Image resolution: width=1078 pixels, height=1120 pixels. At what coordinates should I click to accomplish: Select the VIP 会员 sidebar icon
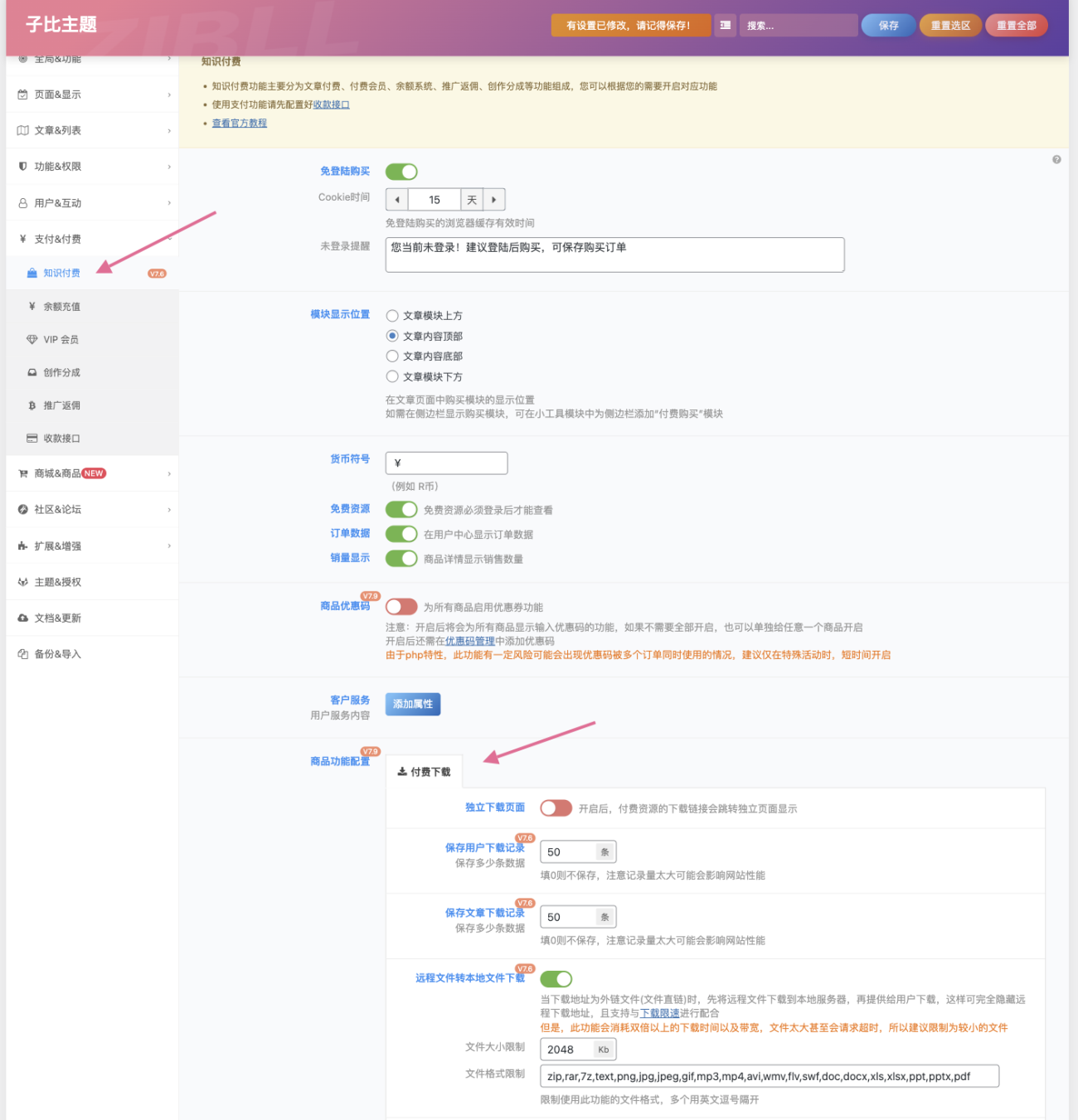point(32,339)
